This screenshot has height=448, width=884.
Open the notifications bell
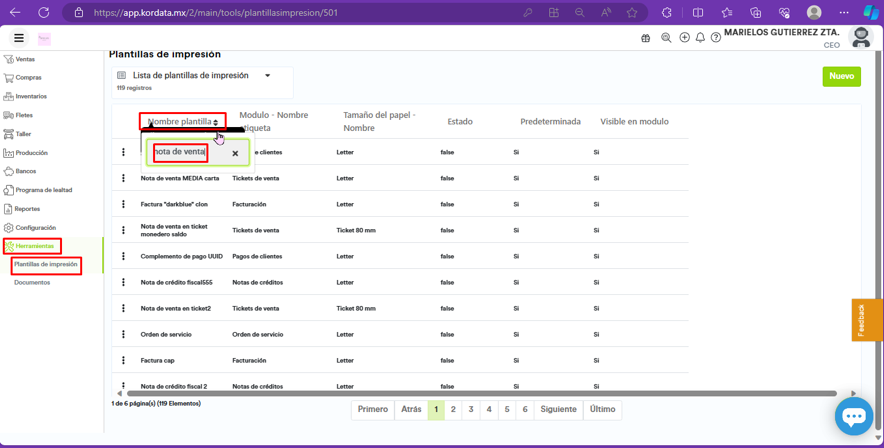pyautogui.click(x=700, y=38)
